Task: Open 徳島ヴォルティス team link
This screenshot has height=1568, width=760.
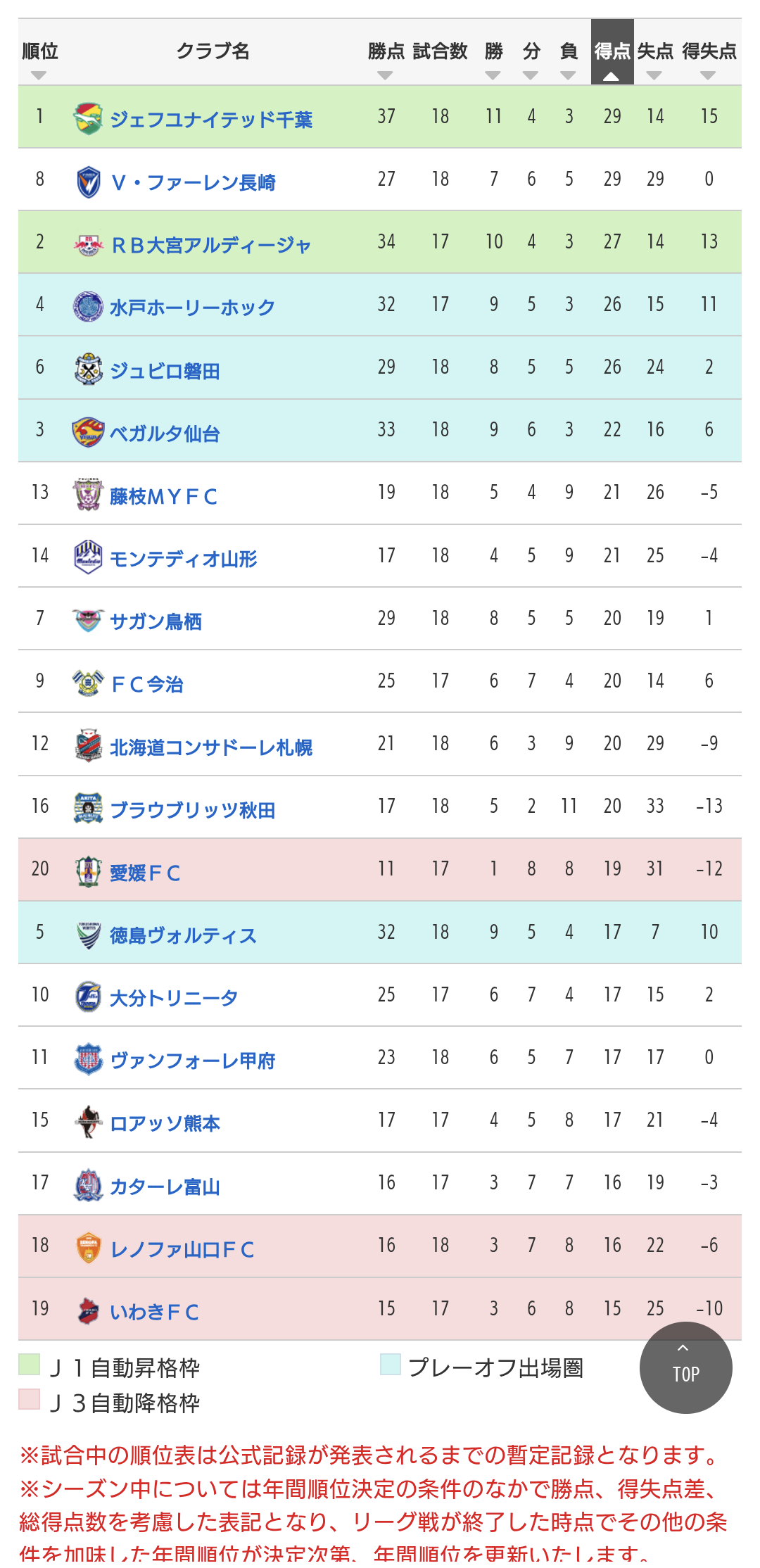Action: pos(183,935)
